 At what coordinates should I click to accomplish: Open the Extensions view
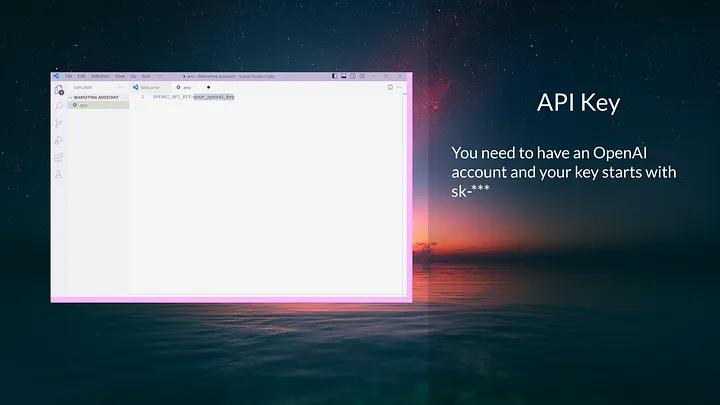[58, 158]
